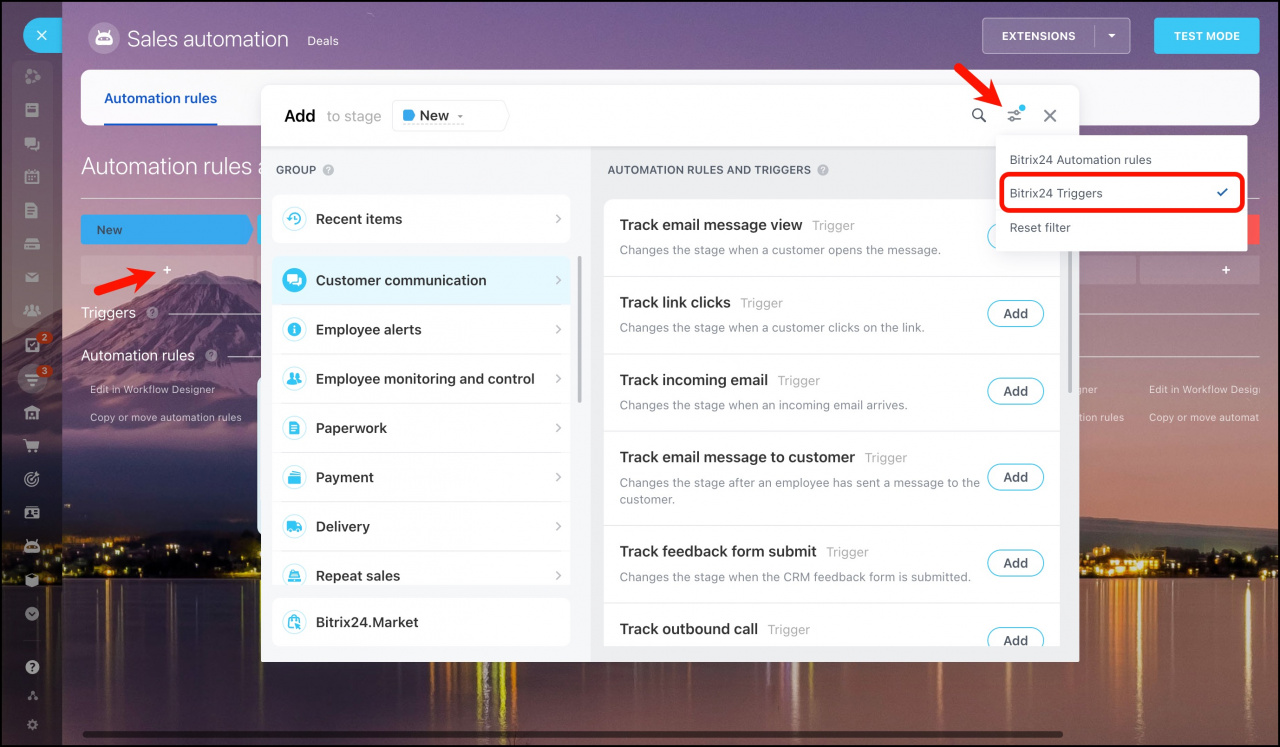Image resolution: width=1280 pixels, height=747 pixels.
Task: Click the Employee monitoring people icon
Action: pos(294,379)
